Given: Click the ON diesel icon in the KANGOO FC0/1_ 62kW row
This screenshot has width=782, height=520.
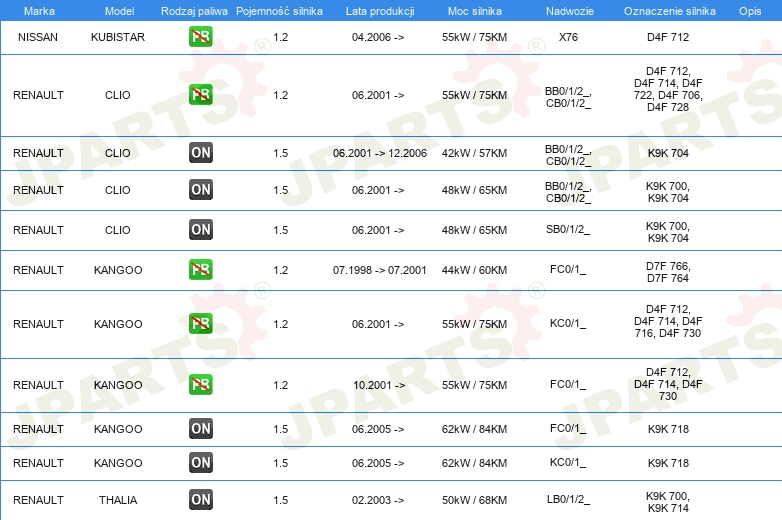Looking at the screenshot, I should click(200, 428).
